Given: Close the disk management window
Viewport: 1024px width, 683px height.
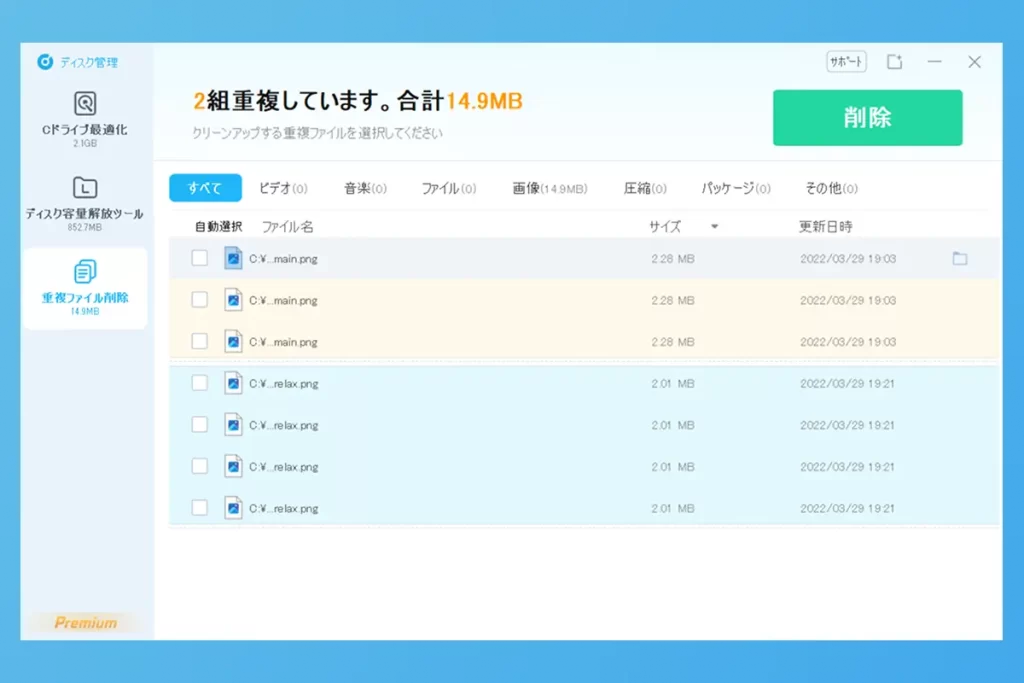Looking at the screenshot, I should tap(974, 62).
